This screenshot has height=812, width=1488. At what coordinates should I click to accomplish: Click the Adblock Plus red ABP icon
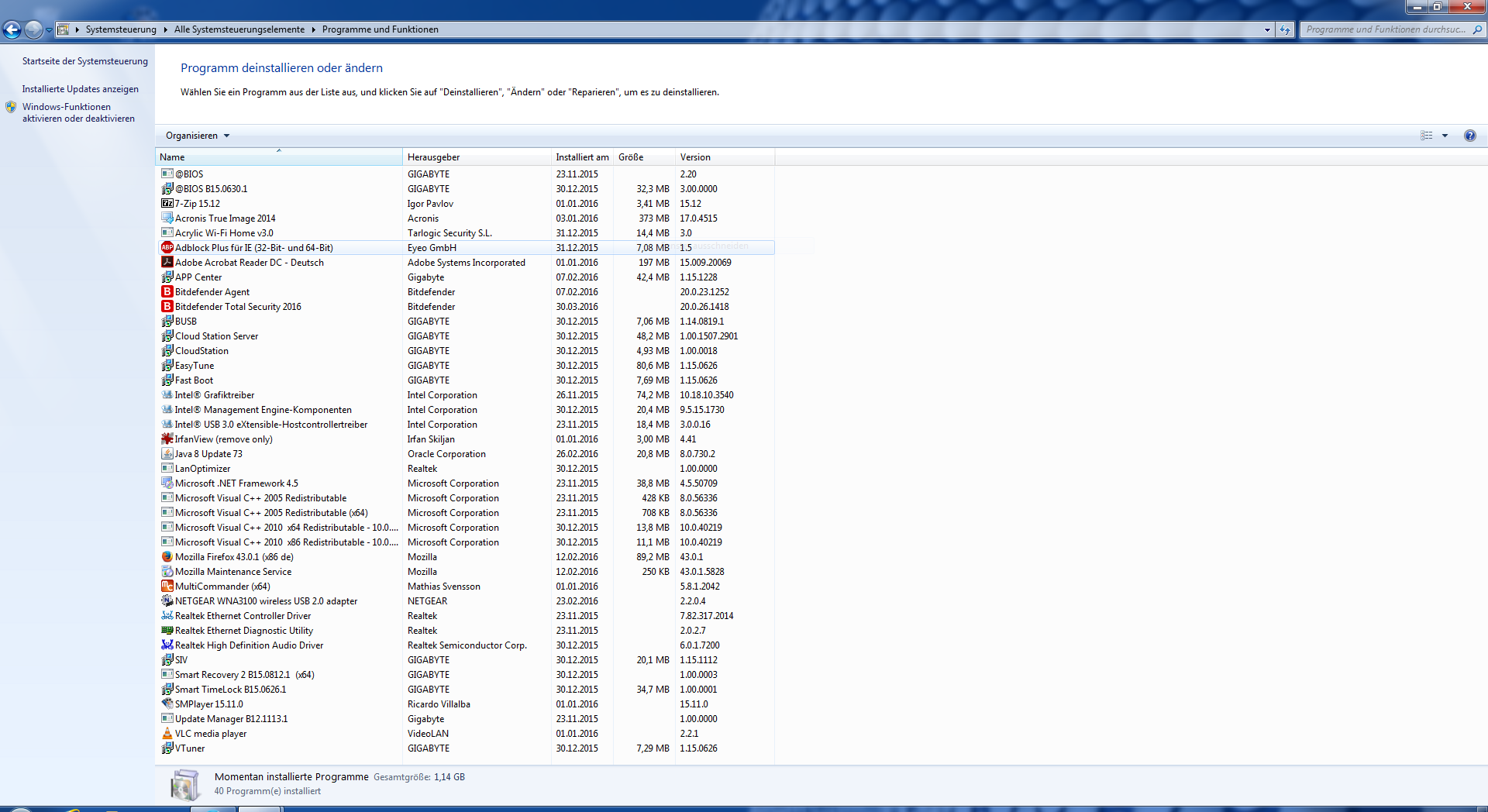[x=167, y=248]
